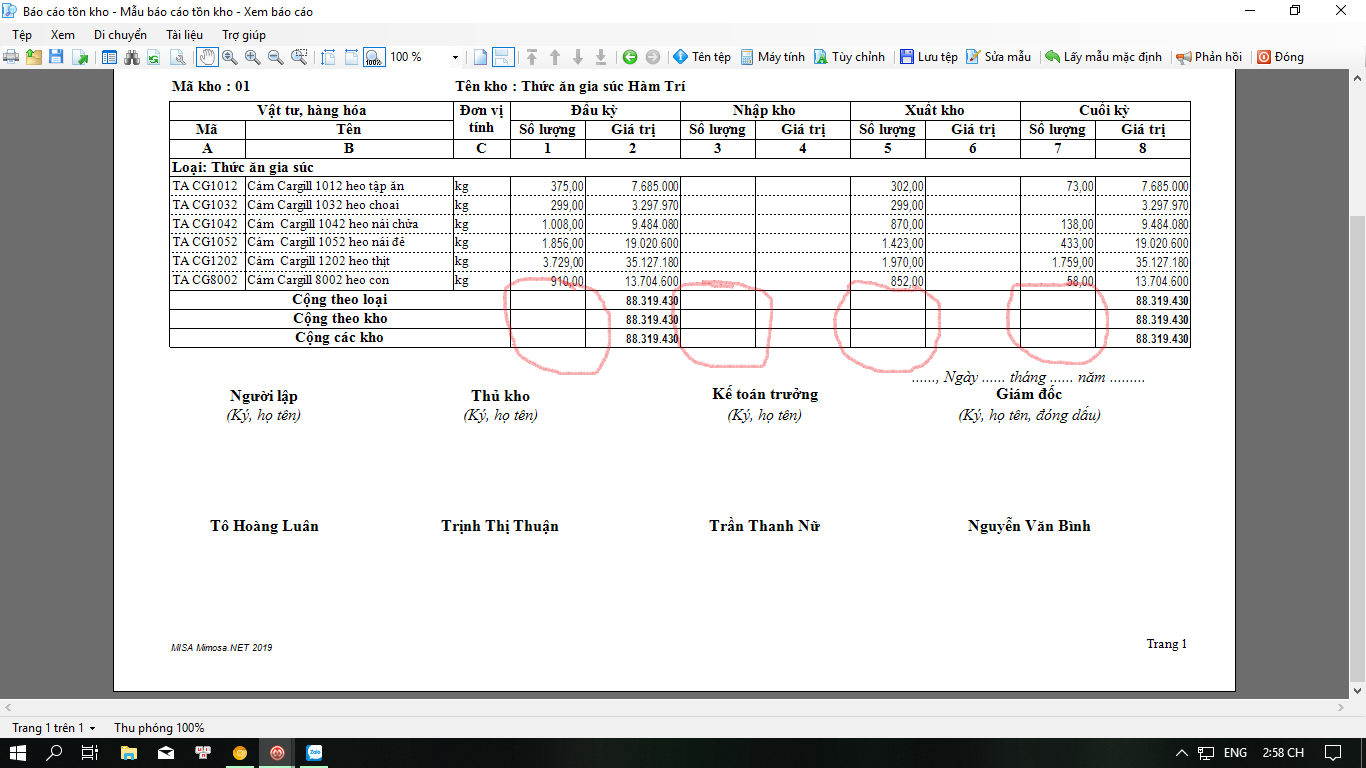Click Lấy mẫu mặc định button
Viewport: 1366px width, 768px height.
(1103, 57)
